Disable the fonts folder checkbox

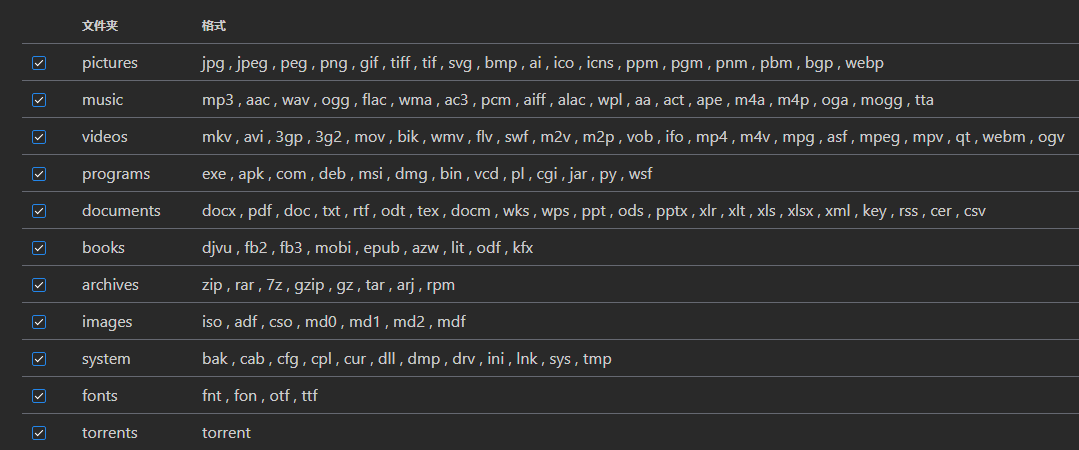tap(39, 396)
